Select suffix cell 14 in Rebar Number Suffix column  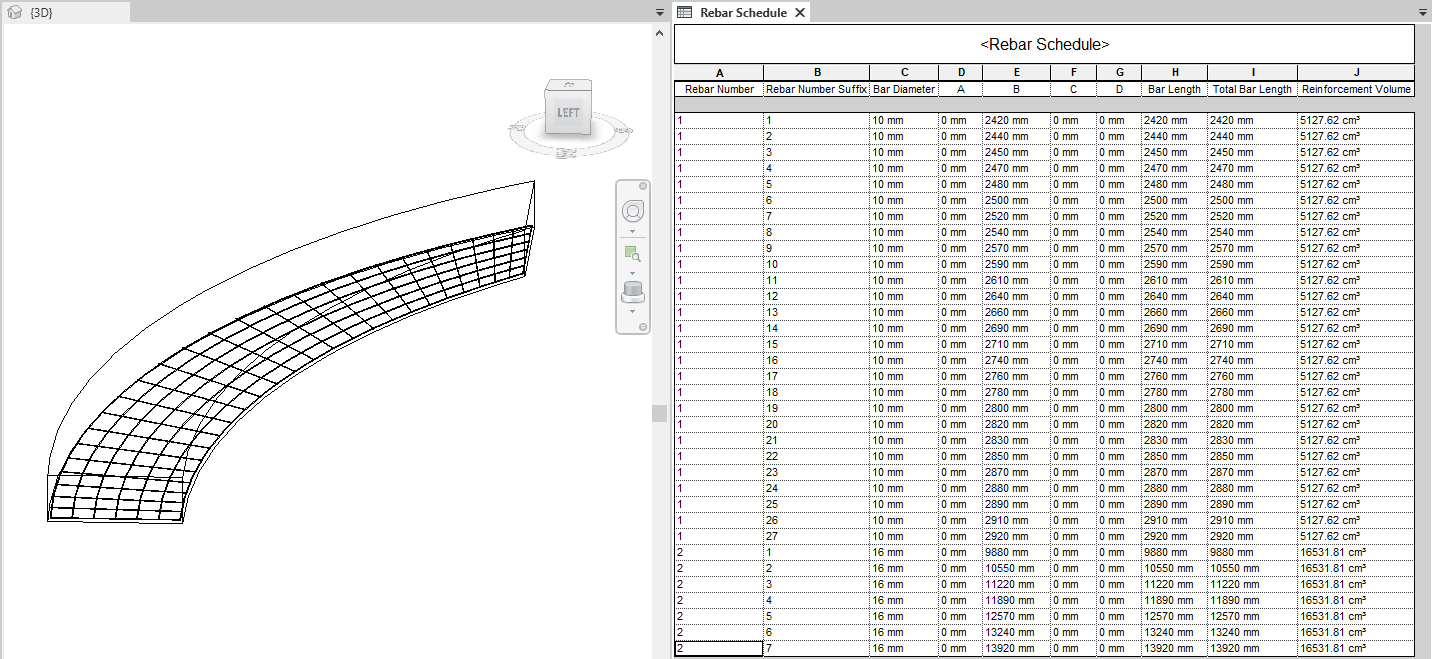tap(816, 328)
